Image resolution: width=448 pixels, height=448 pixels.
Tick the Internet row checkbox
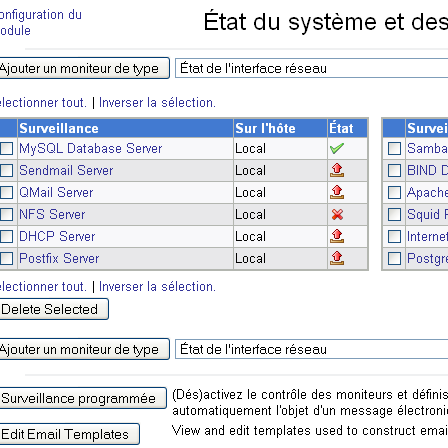[394, 236]
